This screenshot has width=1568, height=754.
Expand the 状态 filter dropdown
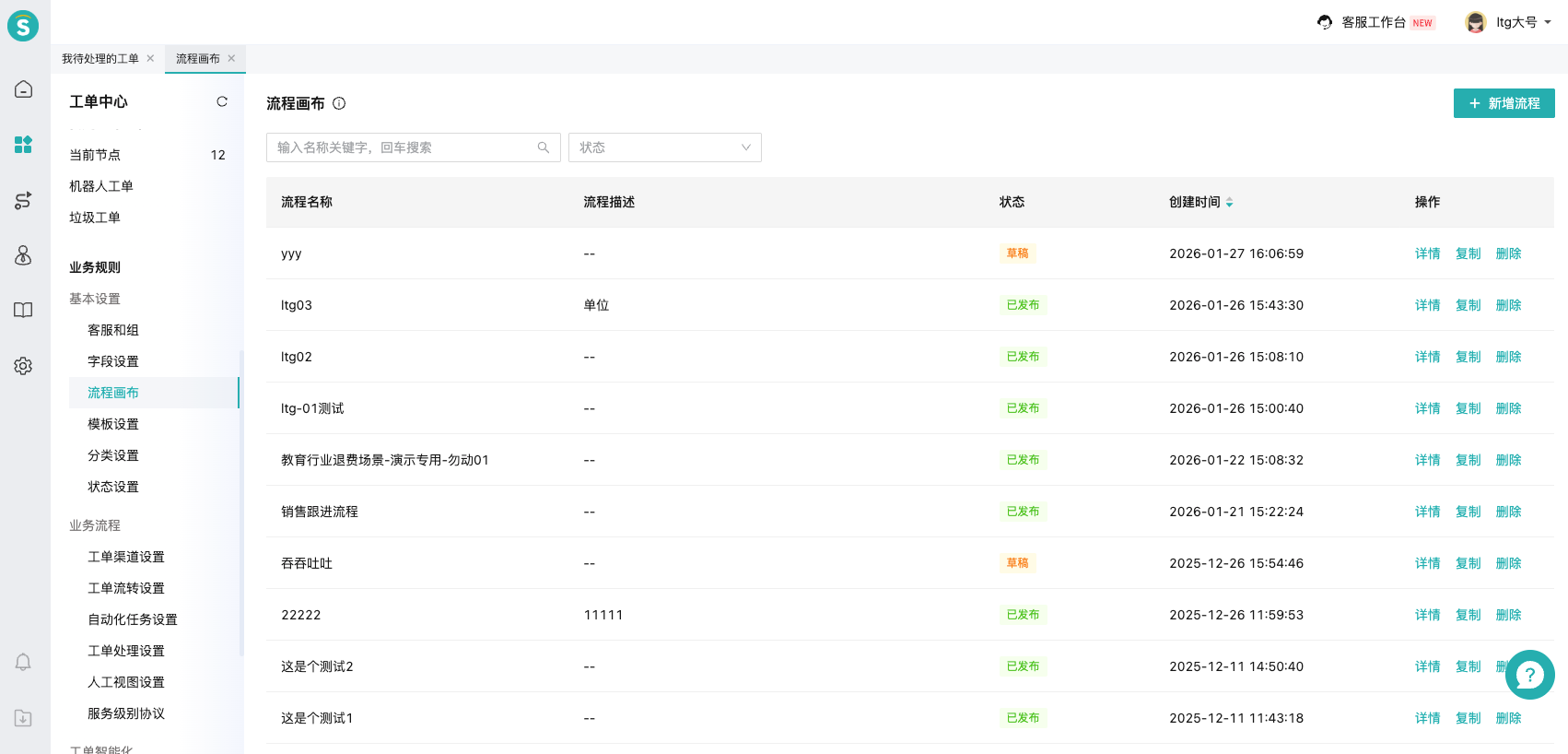(664, 147)
